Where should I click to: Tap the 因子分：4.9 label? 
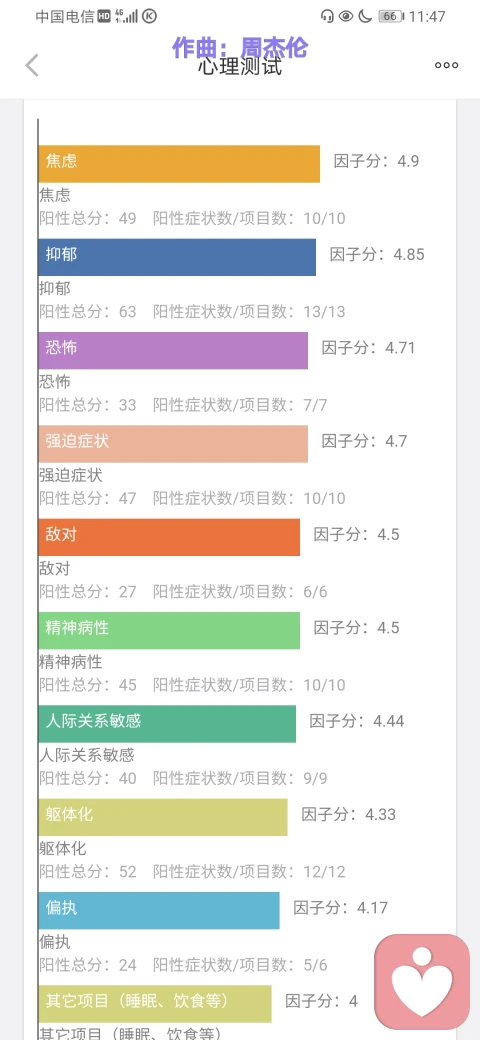coord(376,161)
